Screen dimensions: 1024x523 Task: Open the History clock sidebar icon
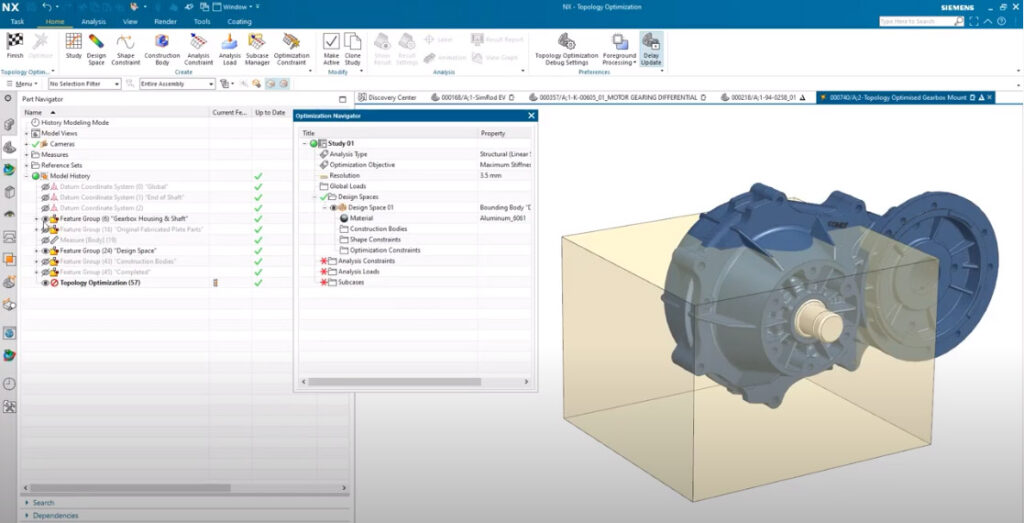9,384
